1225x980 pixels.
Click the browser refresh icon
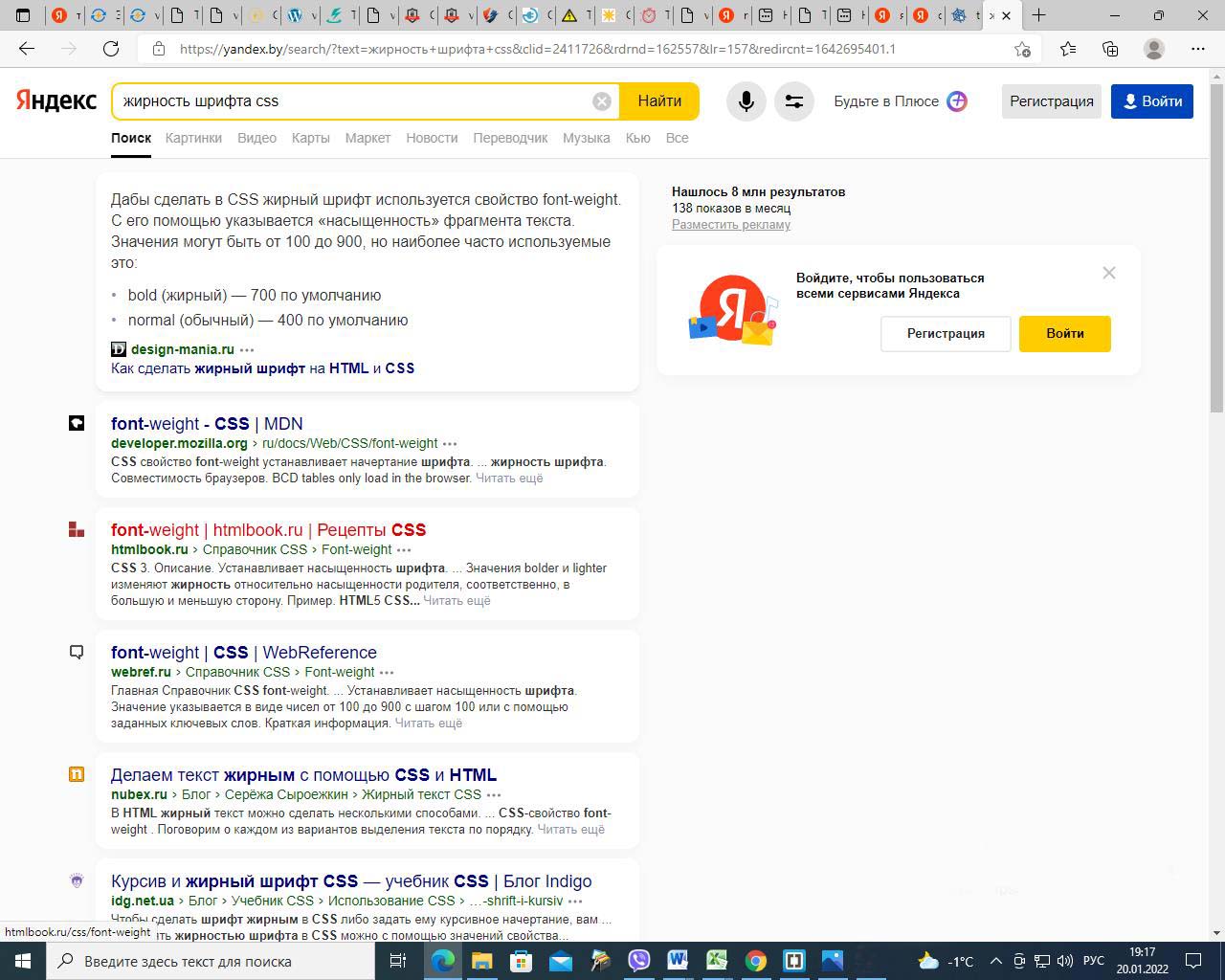click(111, 49)
